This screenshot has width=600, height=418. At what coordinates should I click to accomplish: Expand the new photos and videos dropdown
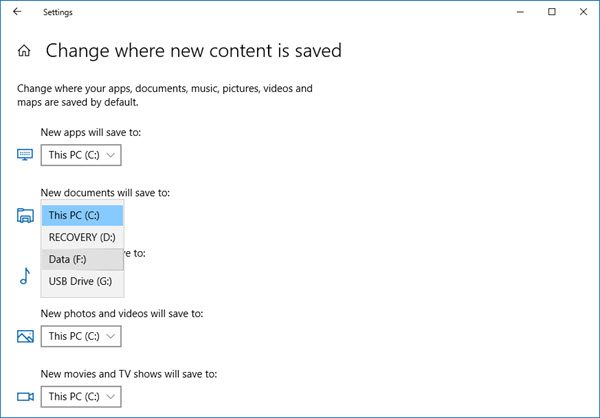[x=81, y=337]
